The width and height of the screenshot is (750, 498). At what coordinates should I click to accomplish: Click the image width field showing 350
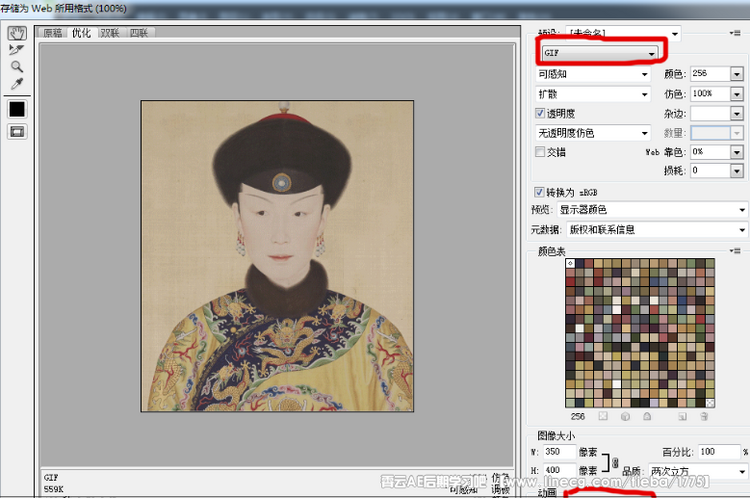(559, 452)
